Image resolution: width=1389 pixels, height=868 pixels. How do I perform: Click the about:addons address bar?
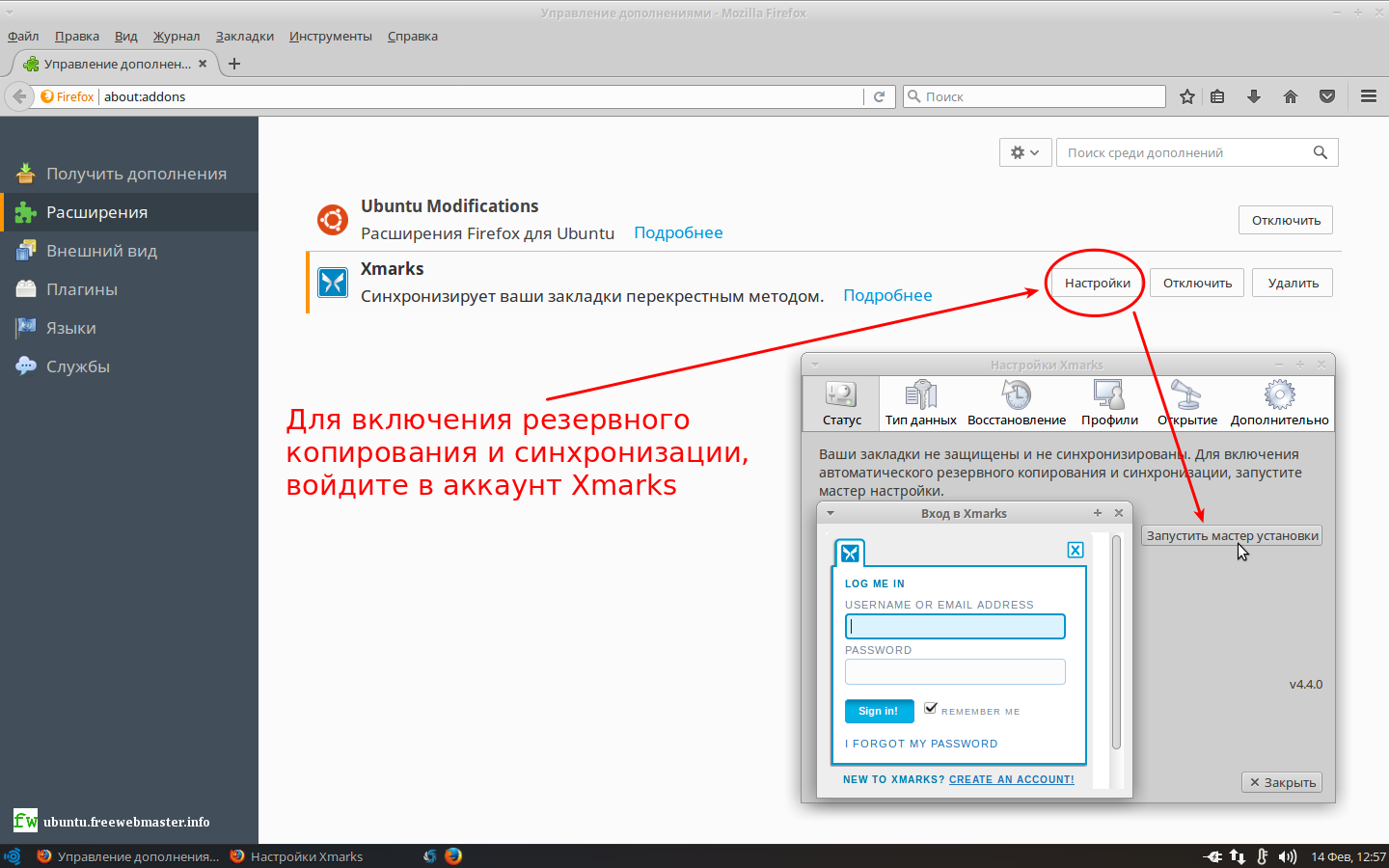[482, 96]
